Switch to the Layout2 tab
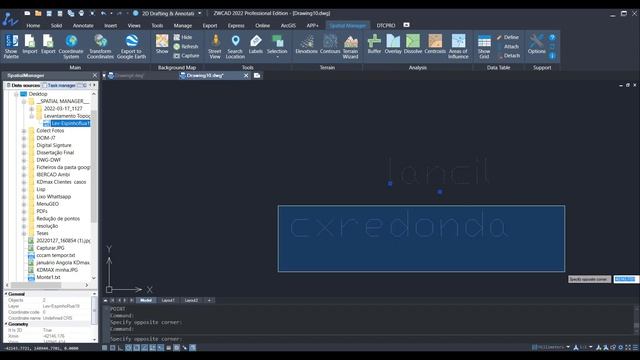This screenshot has width=640, height=360. 191,300
